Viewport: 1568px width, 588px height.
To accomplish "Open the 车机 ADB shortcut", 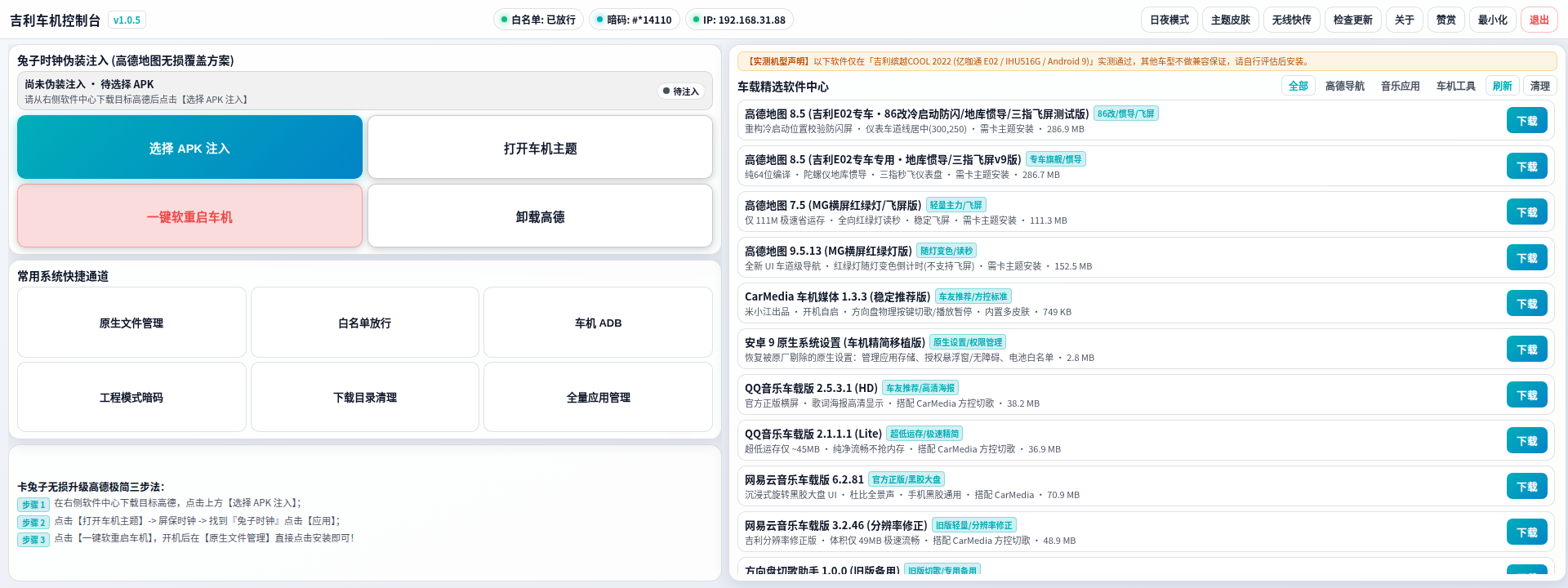I will click(599, 323).
